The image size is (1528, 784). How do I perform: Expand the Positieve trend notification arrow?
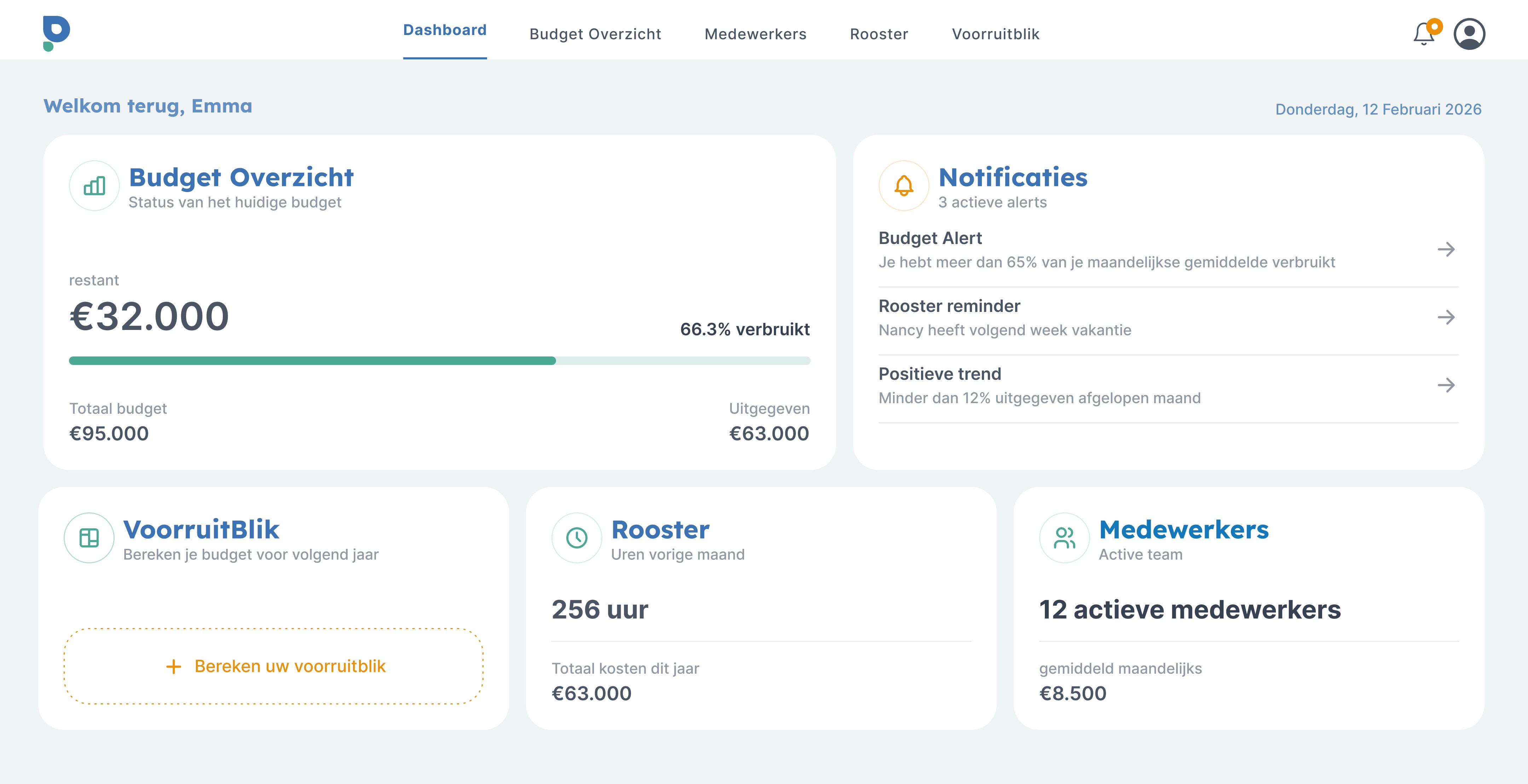1447,385
